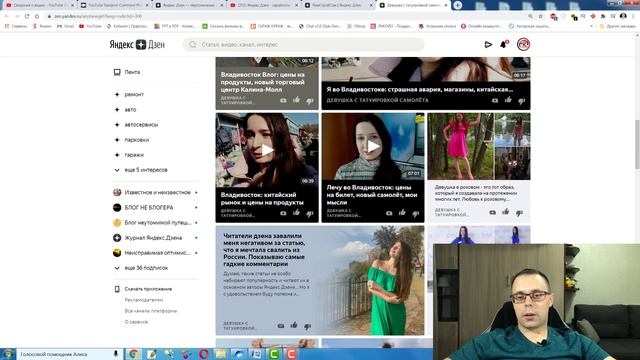Dislike the Читатели дзена article card

click(x=307, y=326)
